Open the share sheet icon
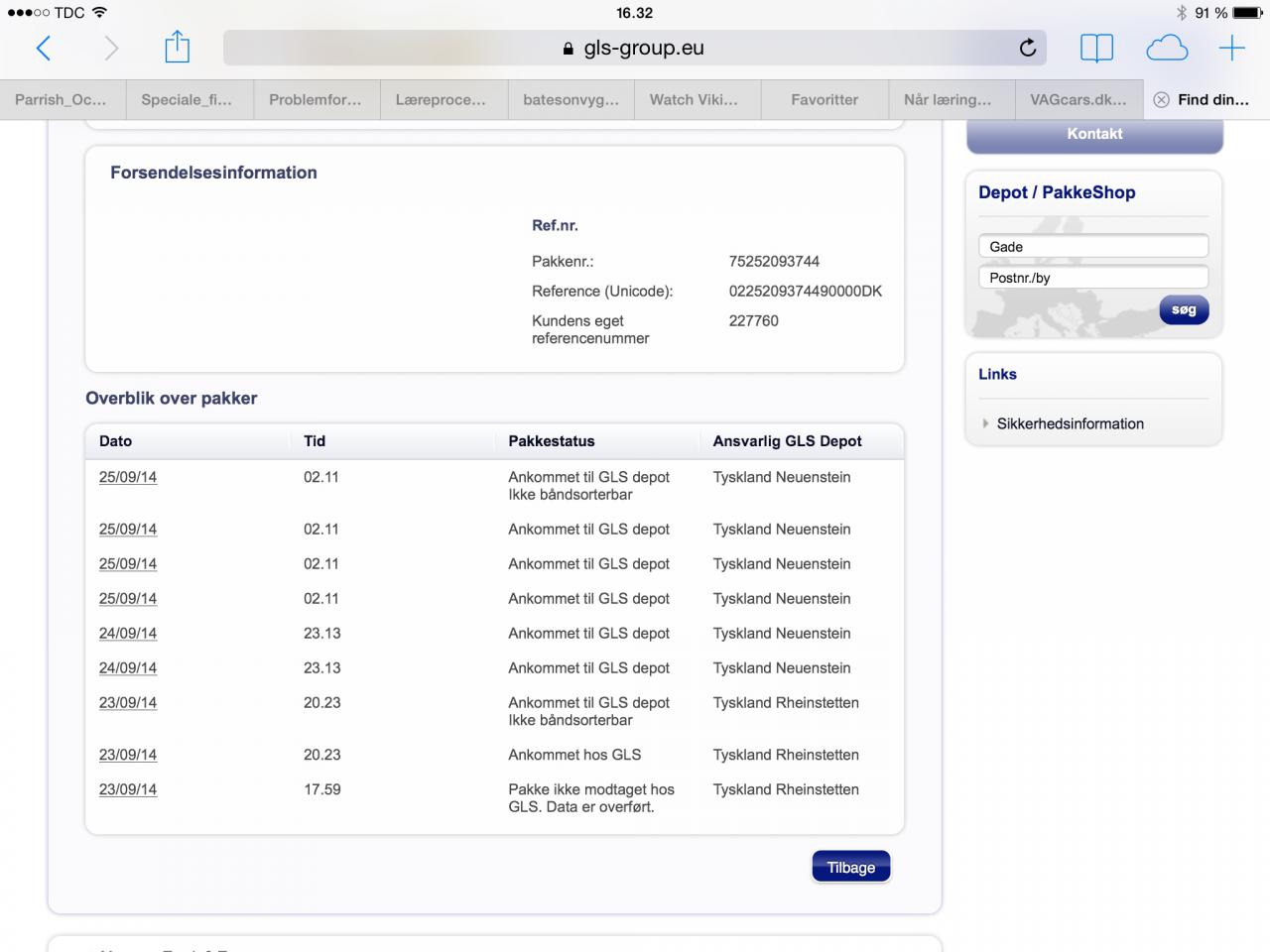This screenshot has height=952, width=1270. [177, 47]
